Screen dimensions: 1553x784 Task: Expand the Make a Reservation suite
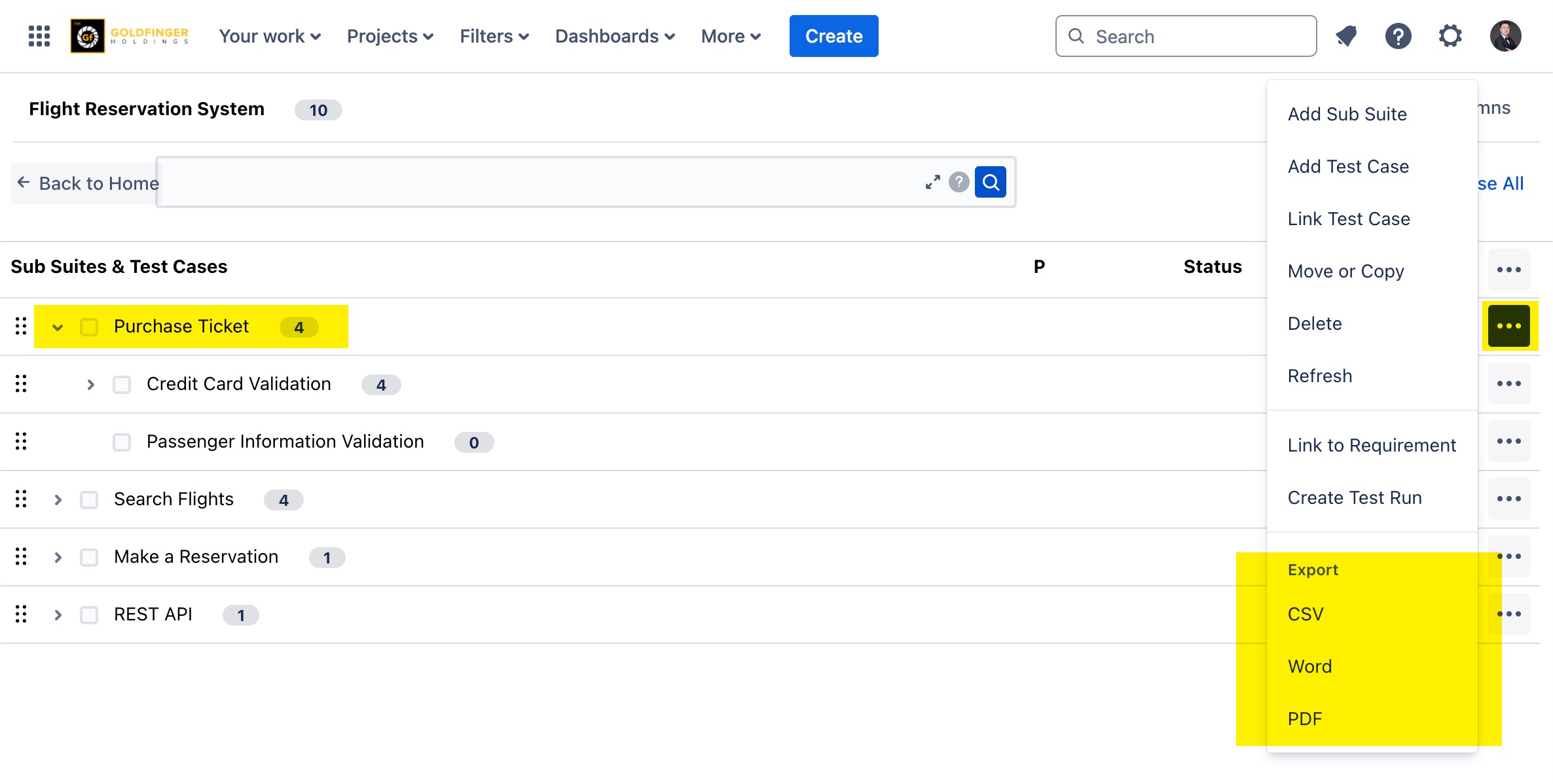coord(58,557)
